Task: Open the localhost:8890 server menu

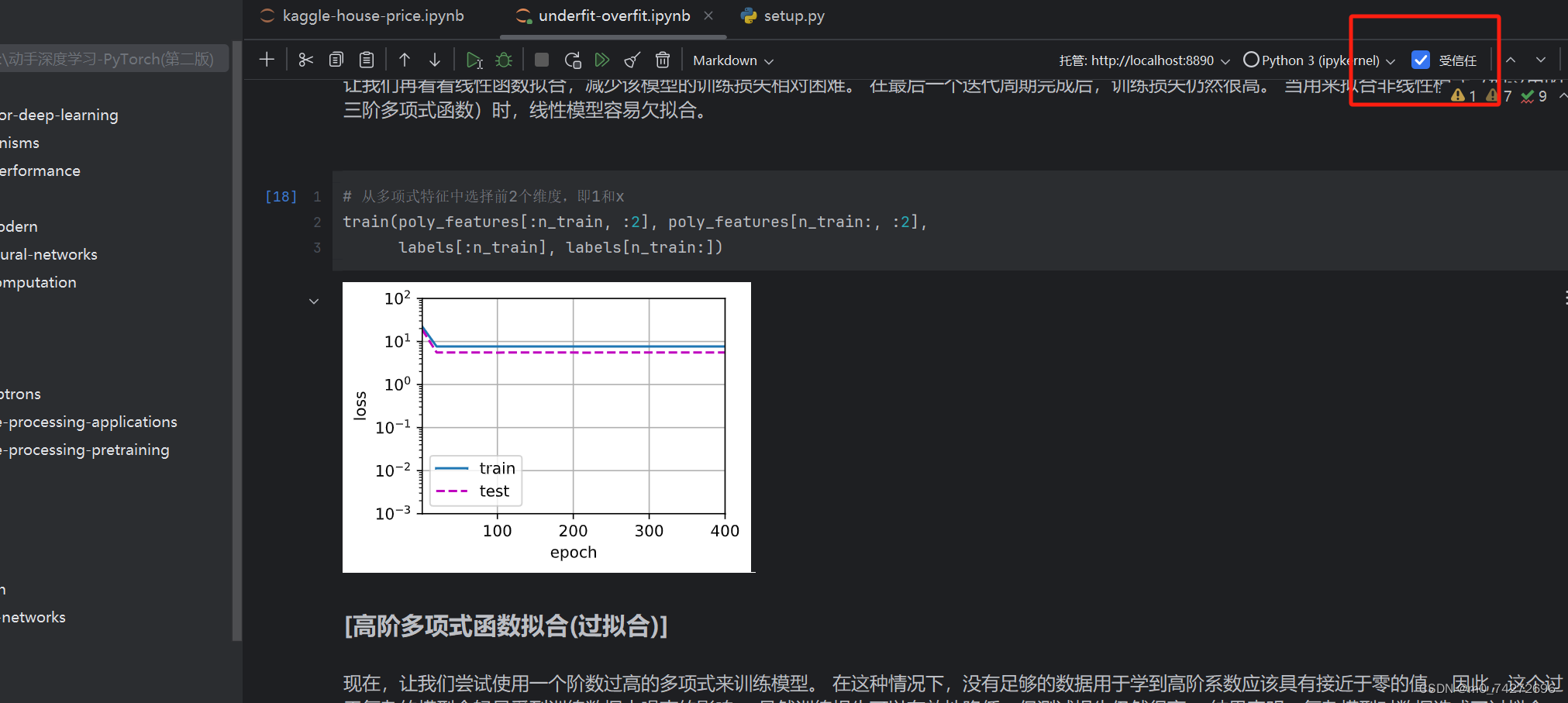Action: pyautogui.click(x=1145, y=60)
